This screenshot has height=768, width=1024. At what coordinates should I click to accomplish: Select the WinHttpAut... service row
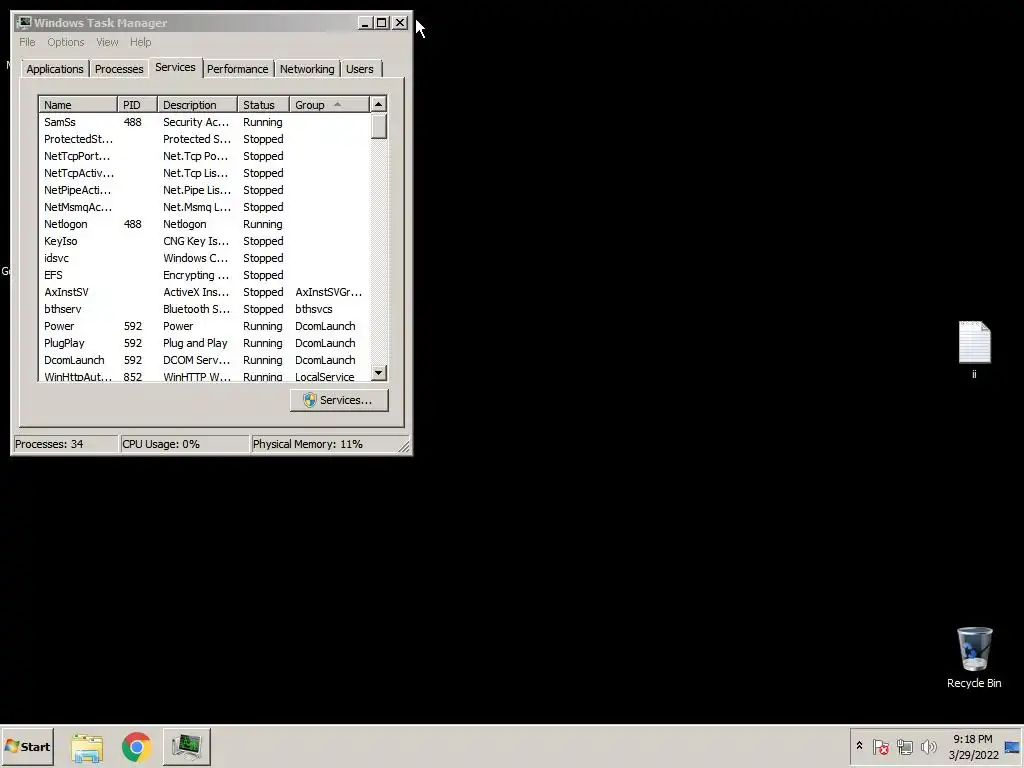[204, 376]
